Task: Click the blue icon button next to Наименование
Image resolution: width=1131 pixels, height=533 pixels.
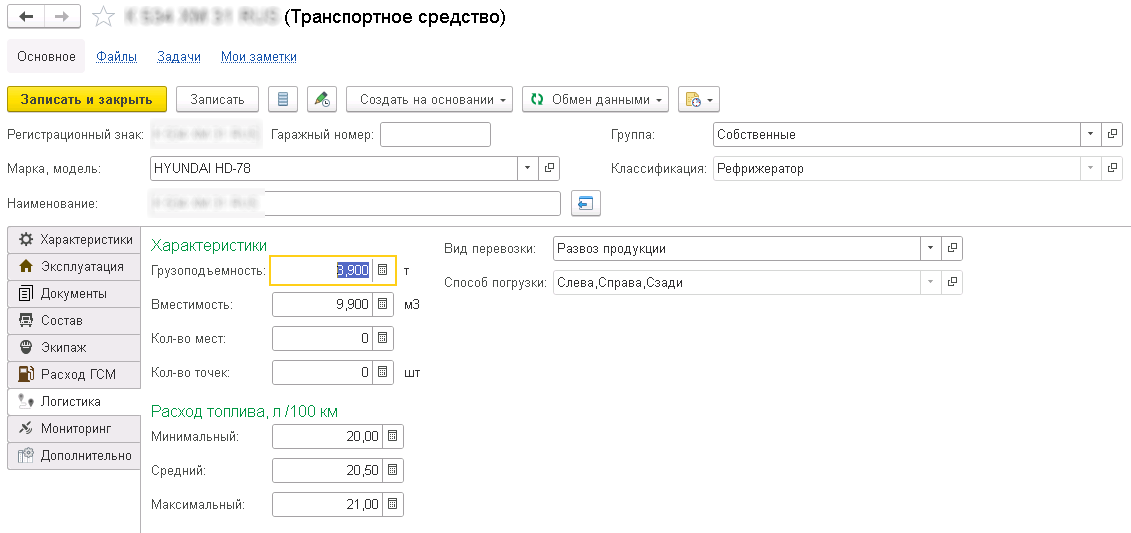Action: coord(586,203)
